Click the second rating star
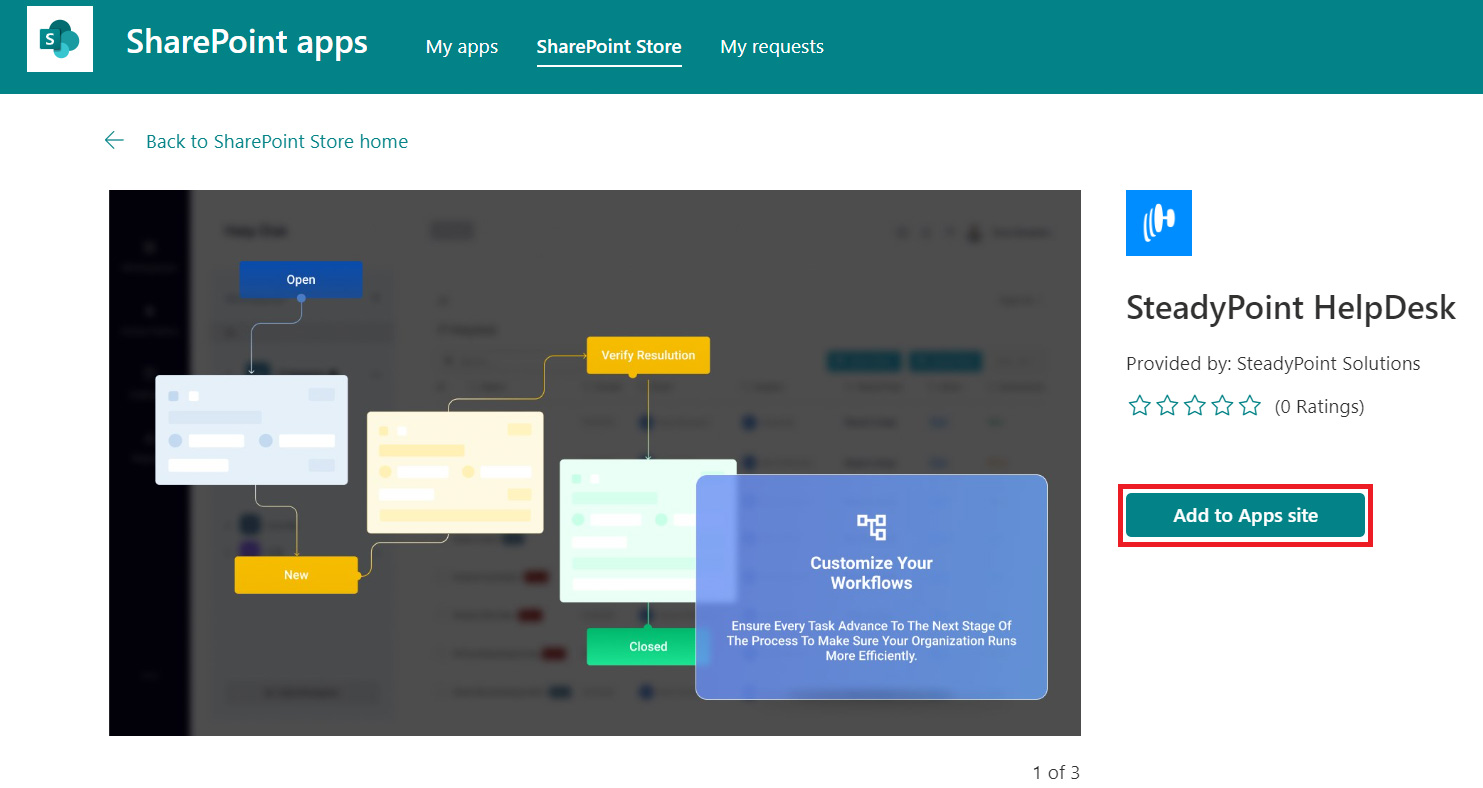 click(x=1167, y=406)
